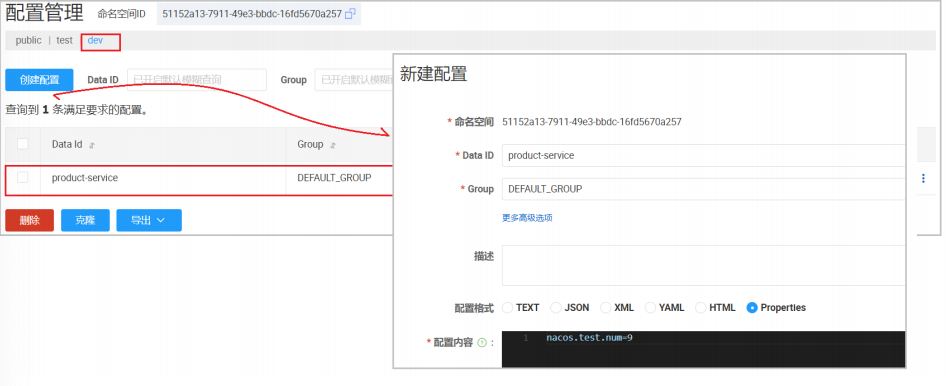
Task: Expand 更多高级选项 link
Action: tap(527, 218)
